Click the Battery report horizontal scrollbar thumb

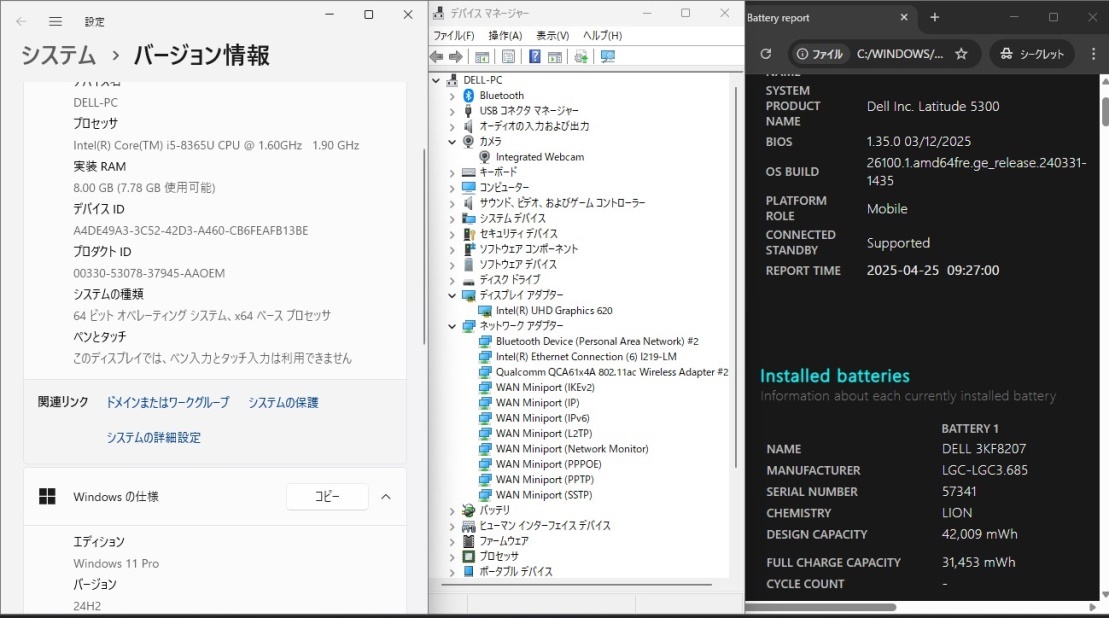click(821, 607)
